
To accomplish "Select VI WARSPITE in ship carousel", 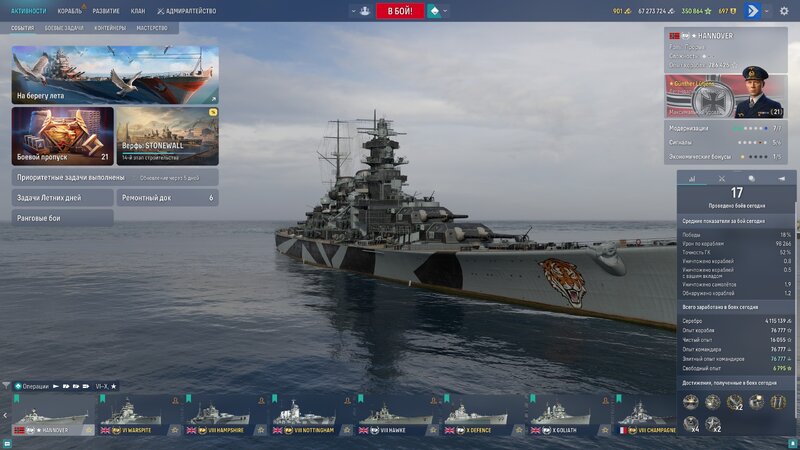I will [139, 415].
